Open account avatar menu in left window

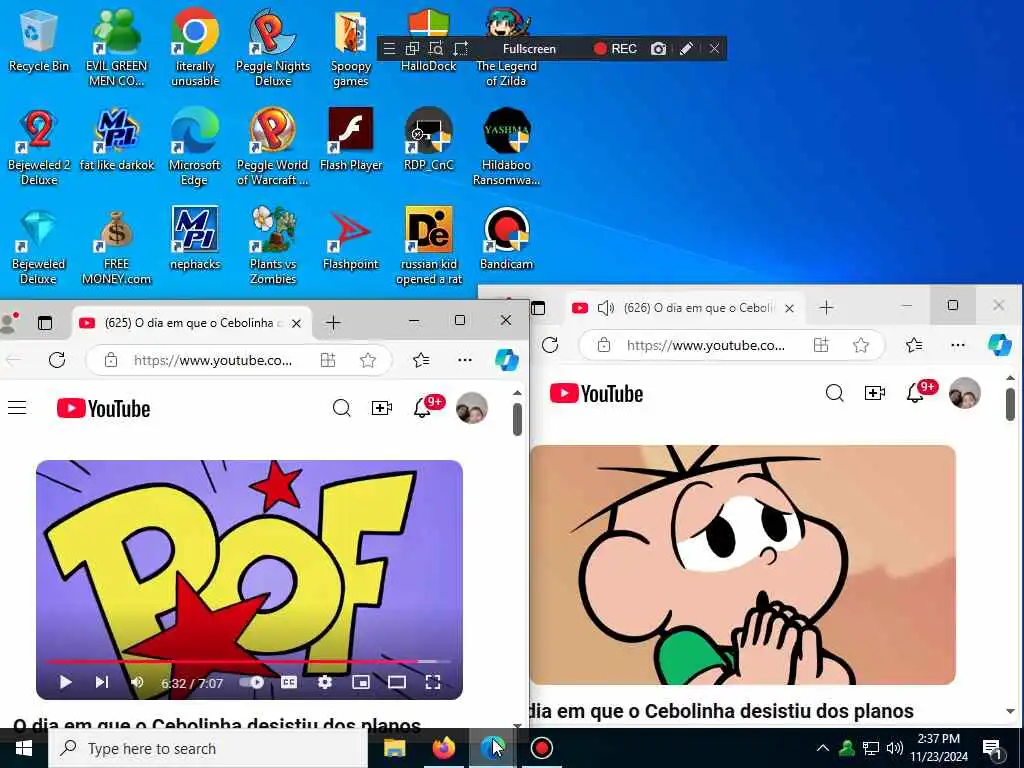(472, 408)
